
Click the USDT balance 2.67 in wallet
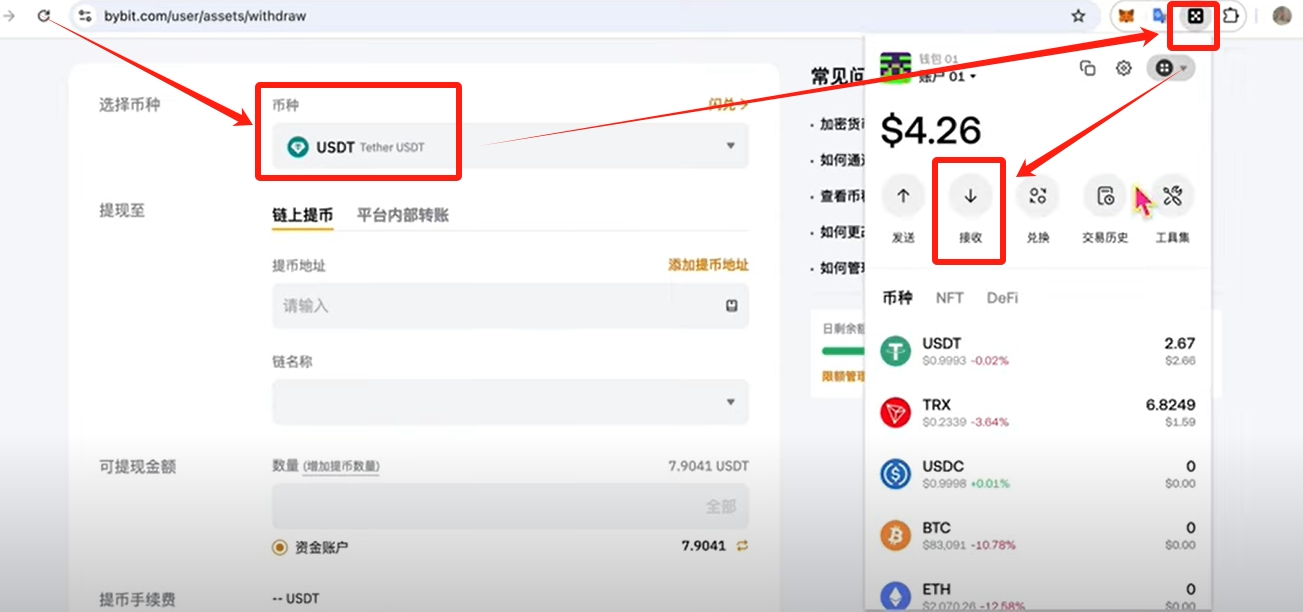(x=1180, y=343)
